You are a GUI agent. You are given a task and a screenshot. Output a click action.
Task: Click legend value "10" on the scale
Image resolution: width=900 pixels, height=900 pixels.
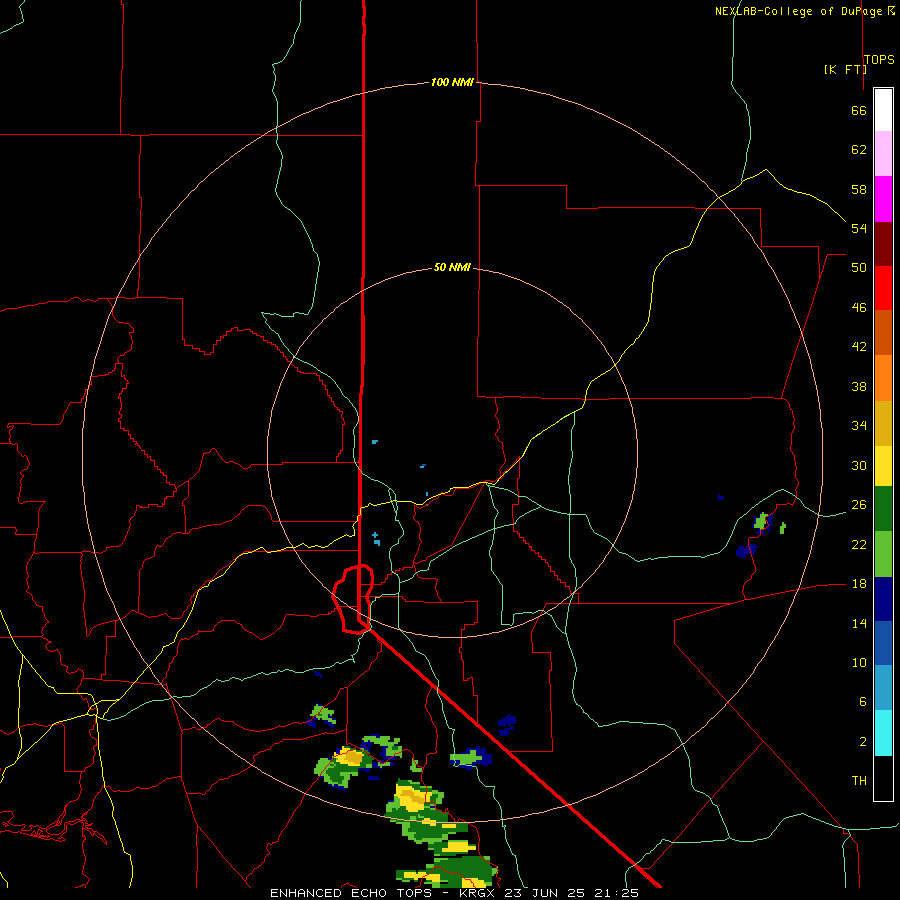[x=859, y=662]
